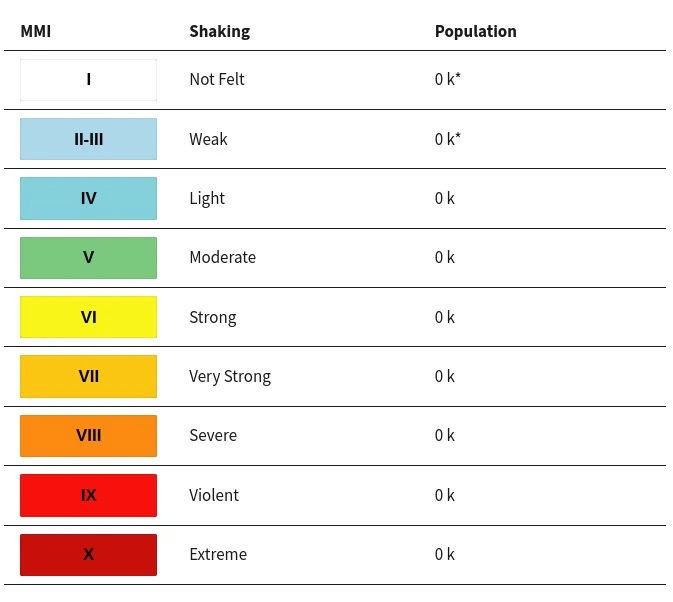Click the yellow MMI VI swatch
Viewport: 673px width, 602px height.
[x=88, y=317]
